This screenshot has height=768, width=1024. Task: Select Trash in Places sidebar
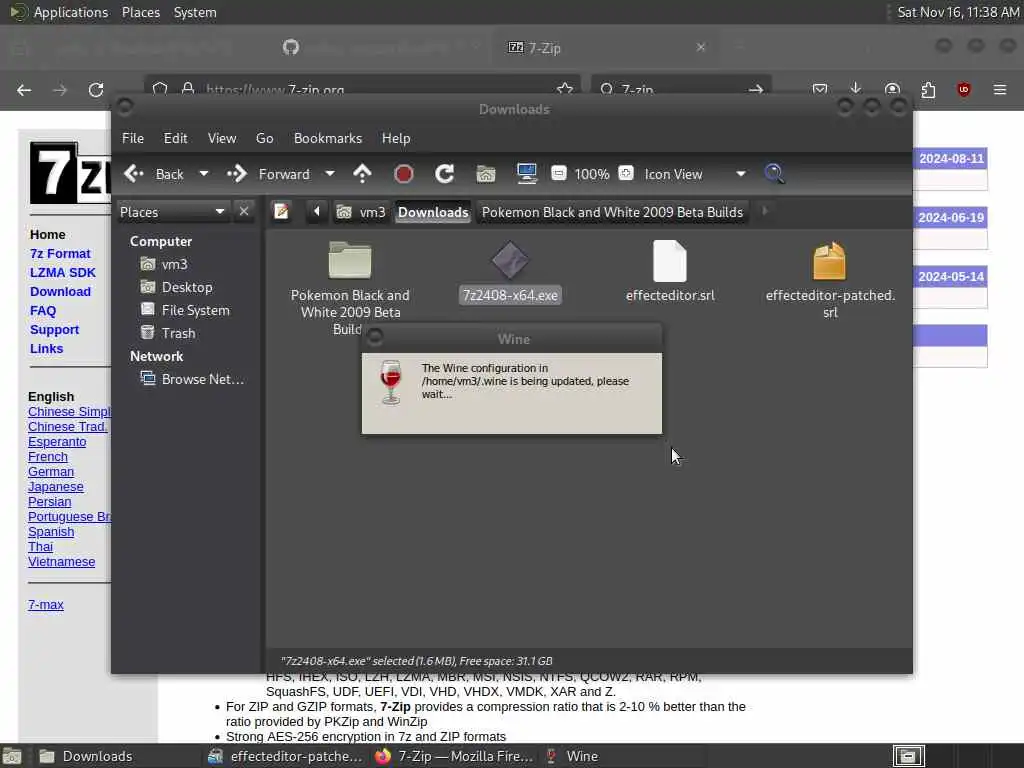pyautogui.click(x=168, y=333)
